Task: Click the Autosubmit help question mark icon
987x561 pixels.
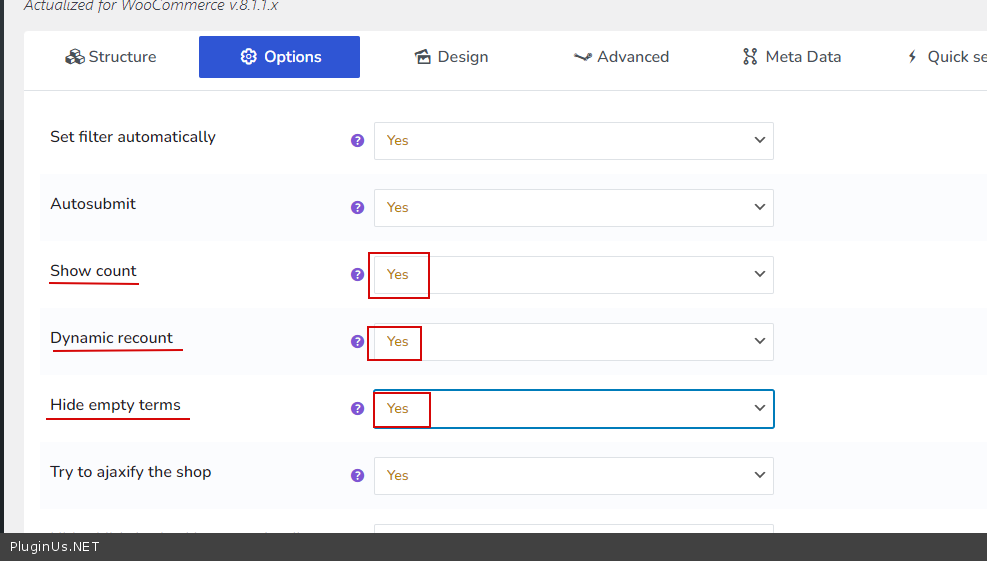Action: point(357,208)
